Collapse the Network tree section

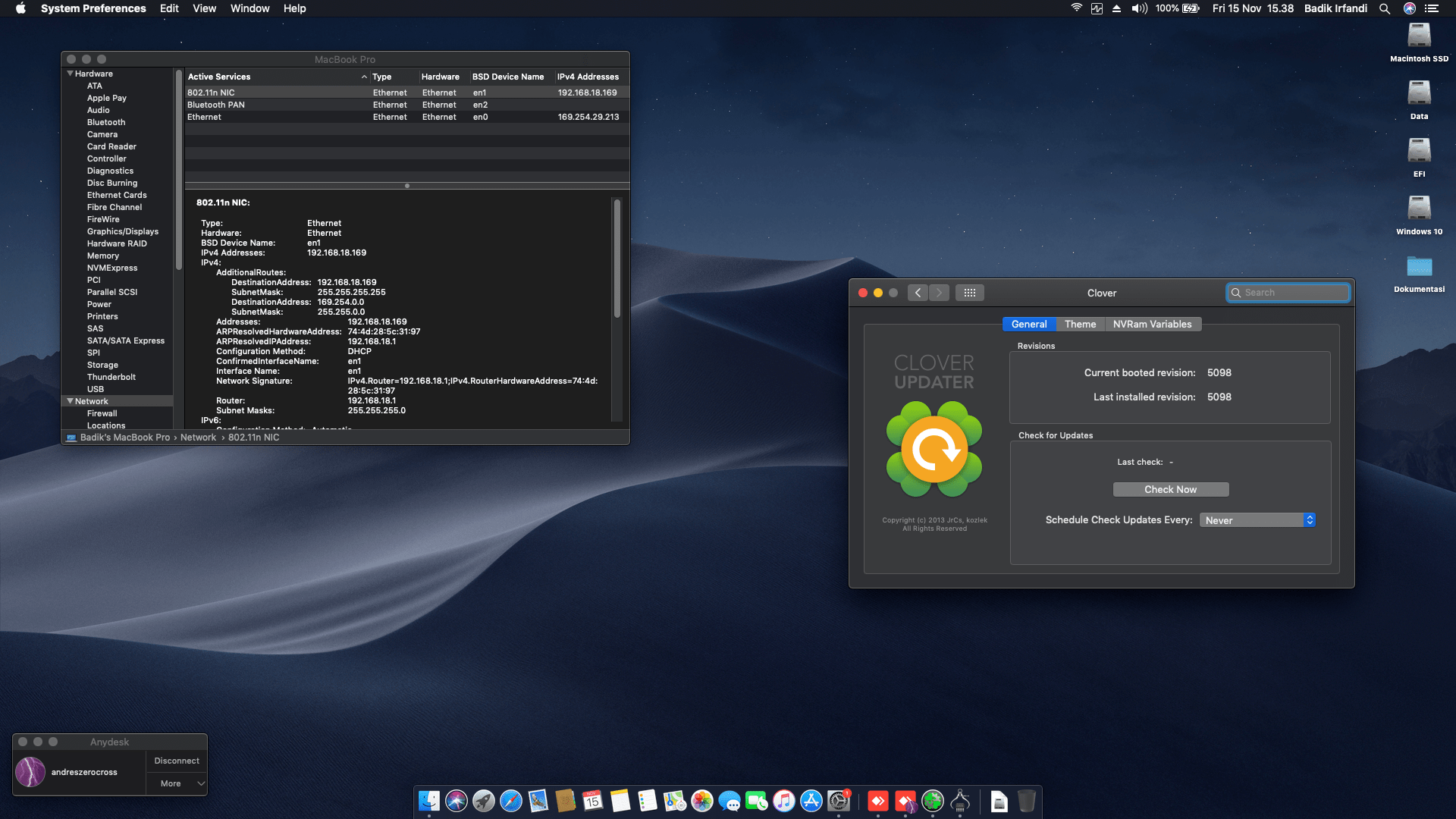(70, 401)
